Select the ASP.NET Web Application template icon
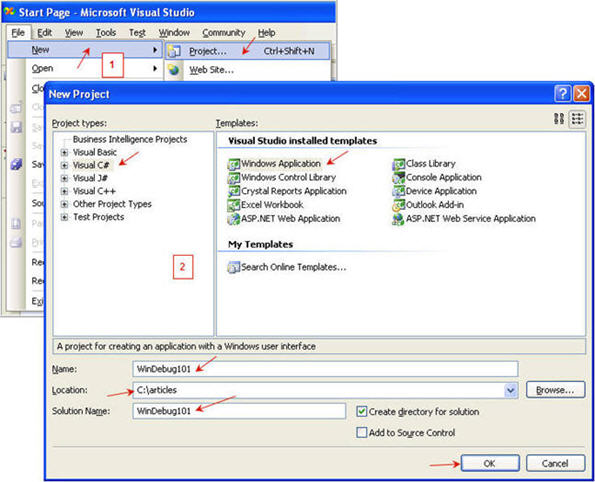 (233, 219)
